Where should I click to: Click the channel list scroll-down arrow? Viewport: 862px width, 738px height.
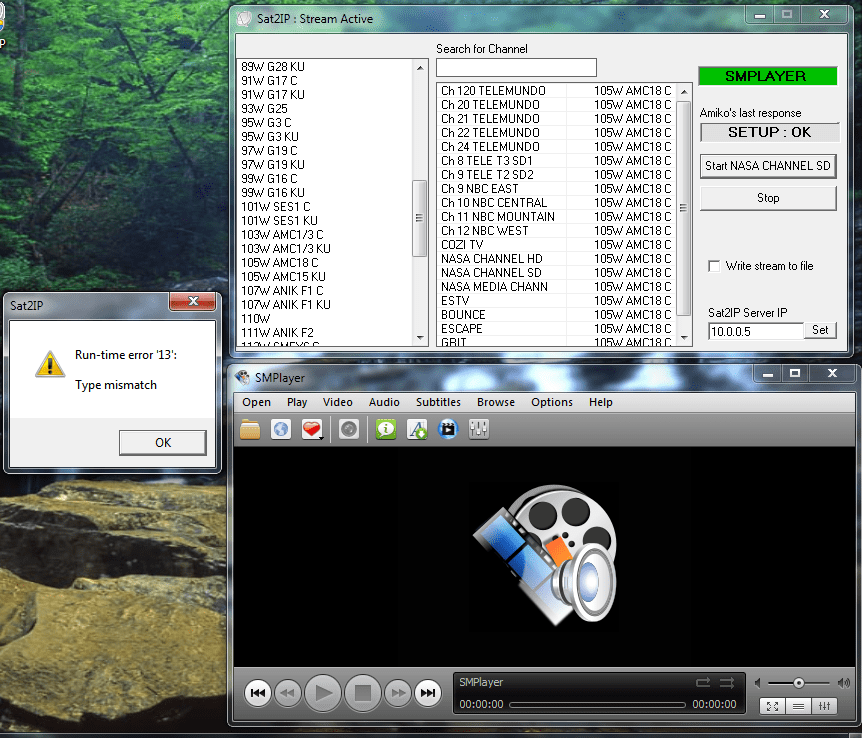[x=684, y=338]
